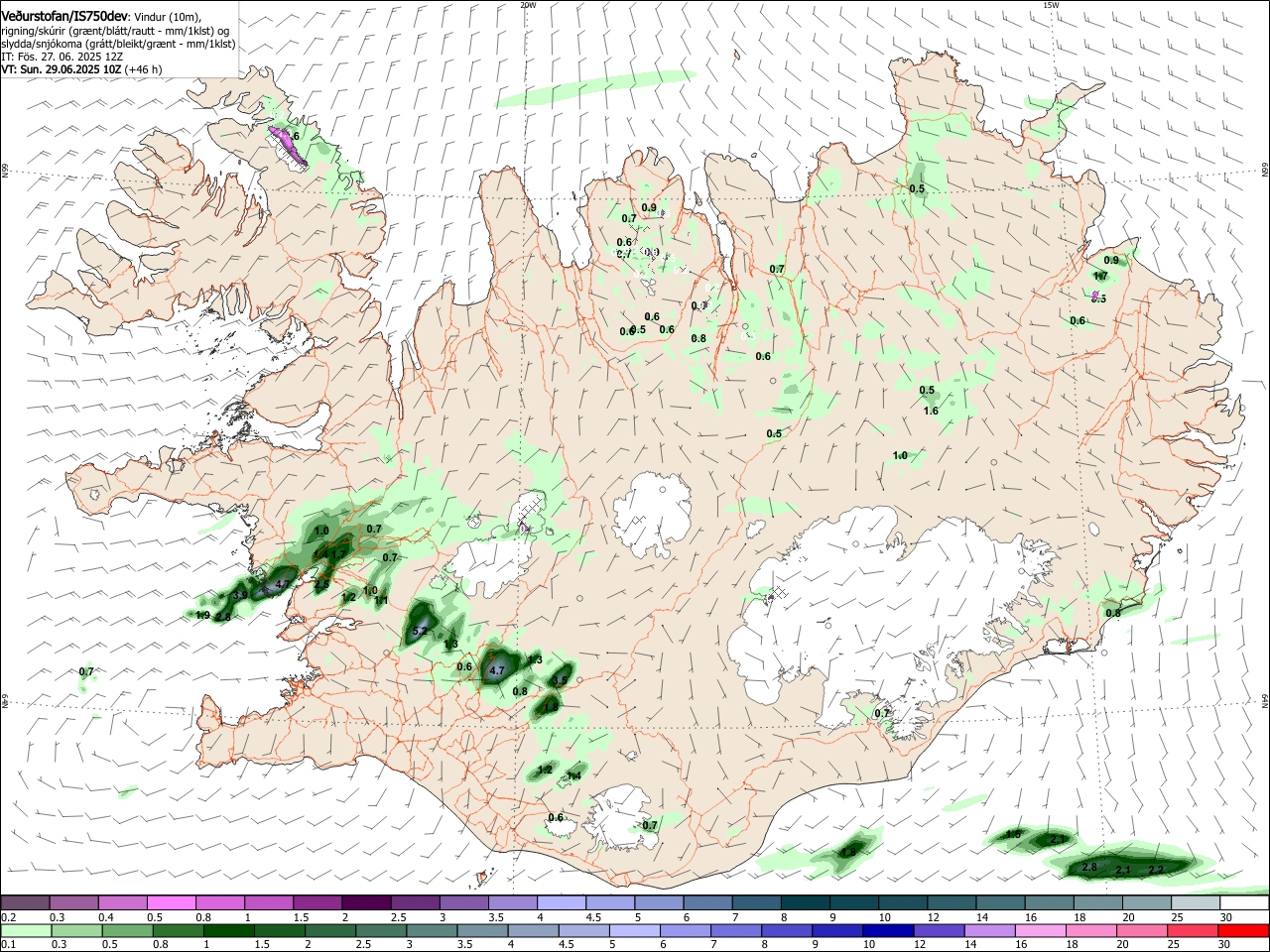
Task: Select the darkest green 1 swatch, lower legend
Action: (229, 930)
